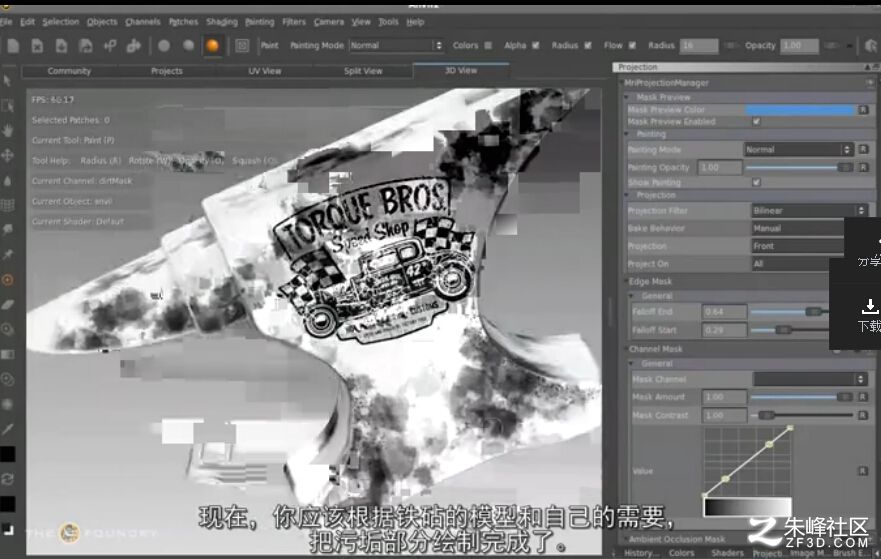Select the four-arrow Move tool
Screen dimensions: 881x559
[x=7, y=155]
